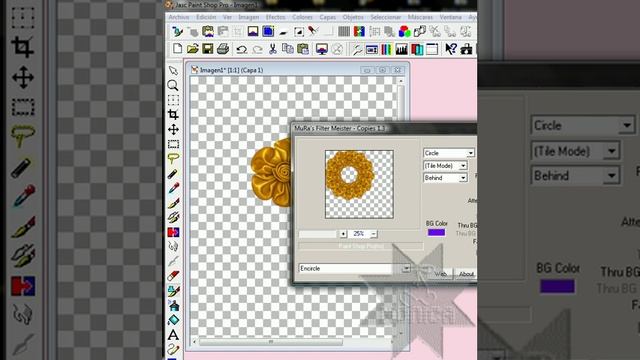
Task: Toggle the Color Palette toolbar icon
Action: pyautogui.click(x=386, y=49)
